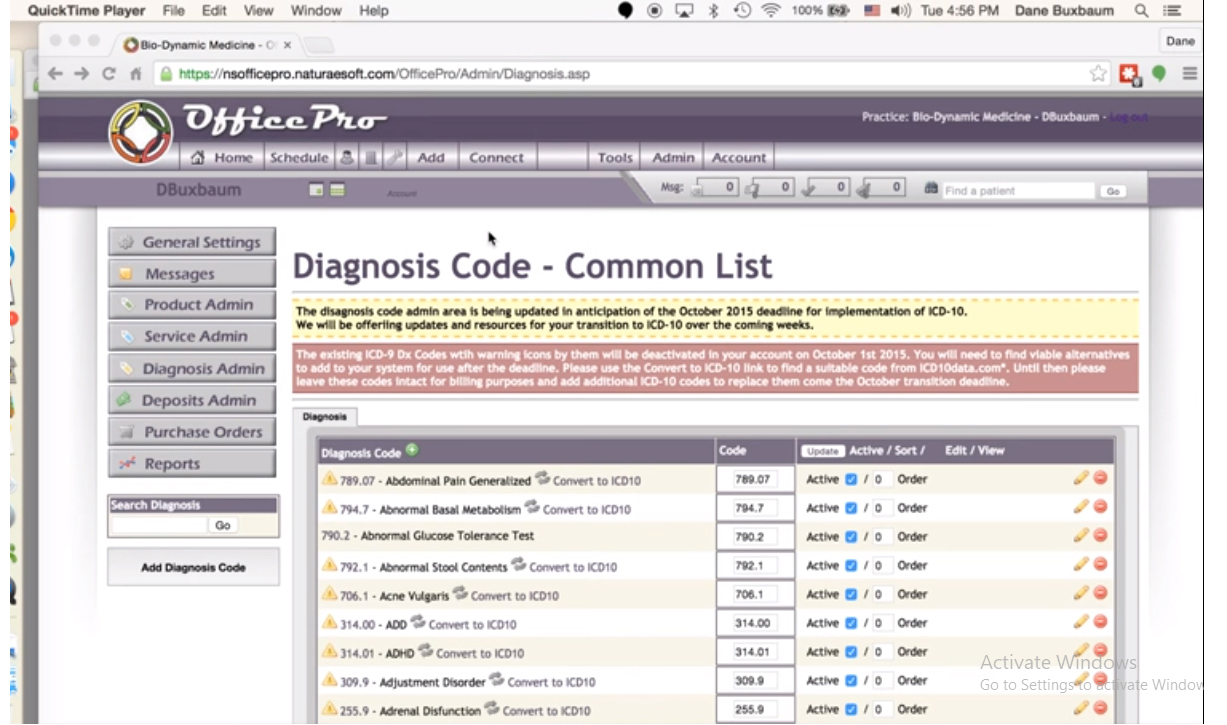Click the green add diagnosis code plus icon

[x=412, y=451]
